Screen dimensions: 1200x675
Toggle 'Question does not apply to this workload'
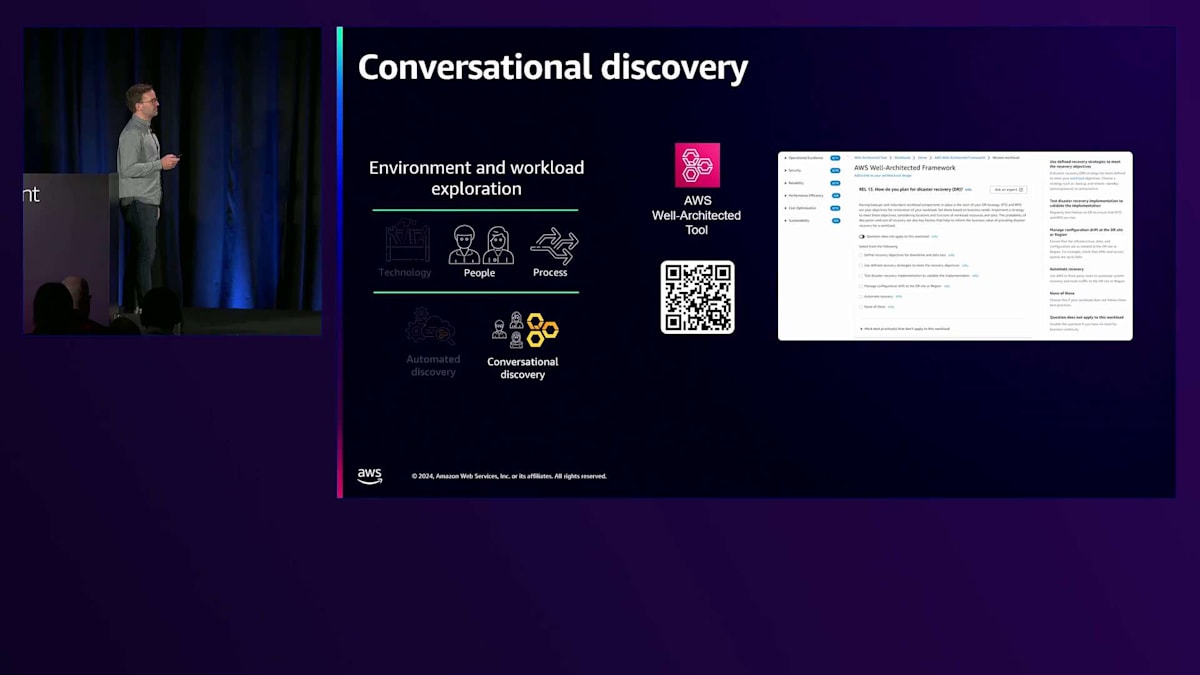point(862,236)
